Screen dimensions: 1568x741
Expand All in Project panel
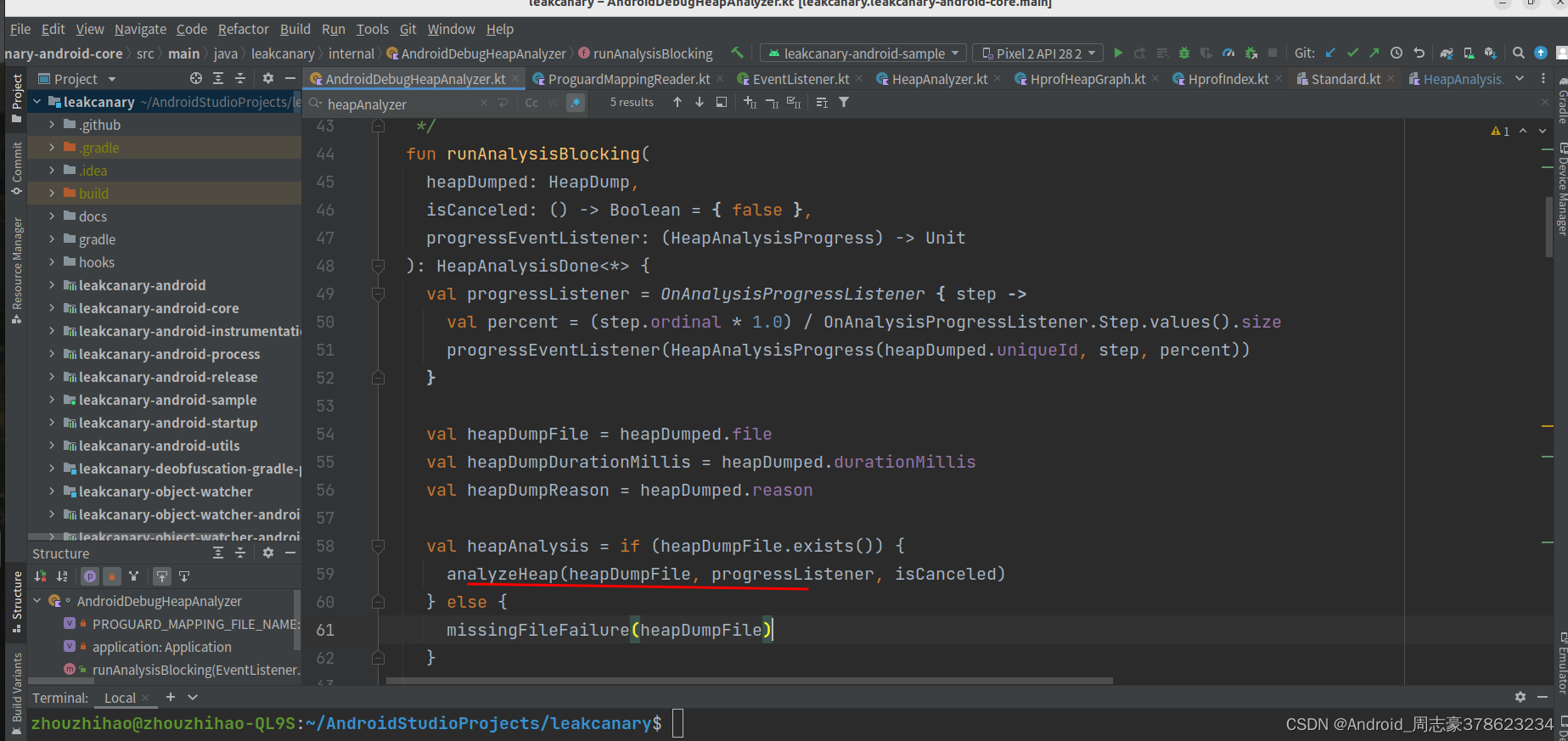tap(218, 78)
